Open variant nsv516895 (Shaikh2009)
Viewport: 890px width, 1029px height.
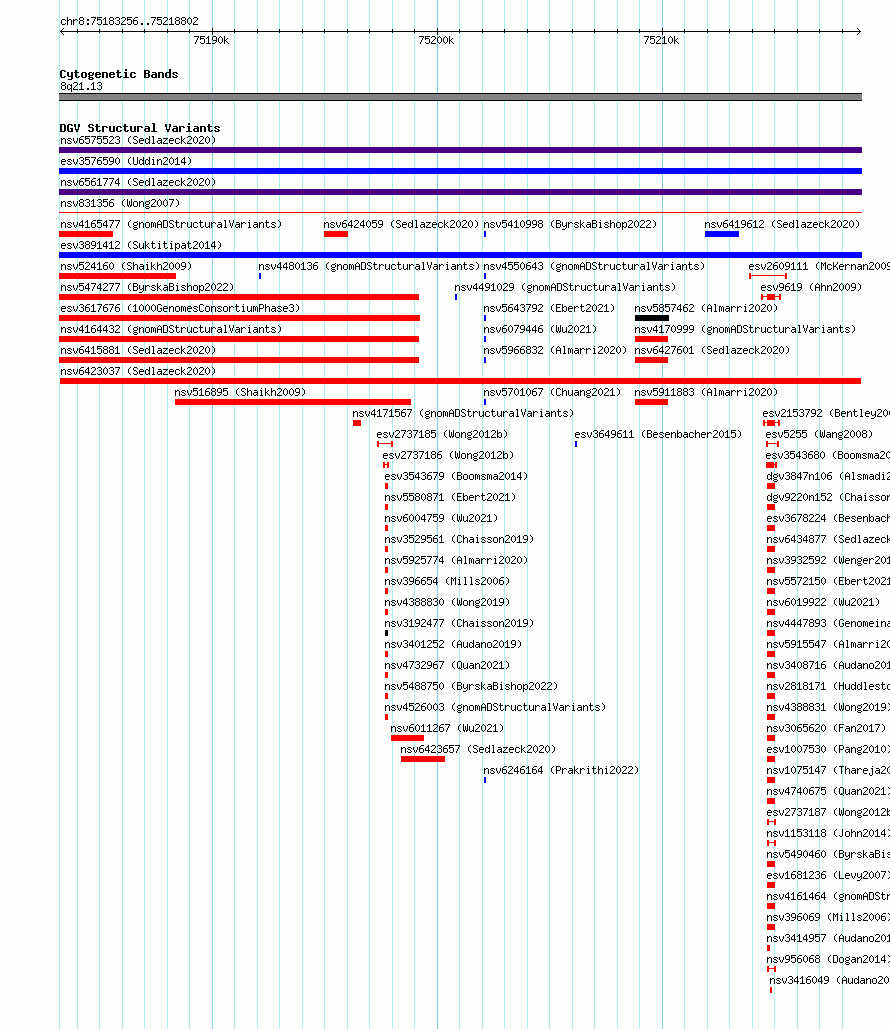[240, 392]
